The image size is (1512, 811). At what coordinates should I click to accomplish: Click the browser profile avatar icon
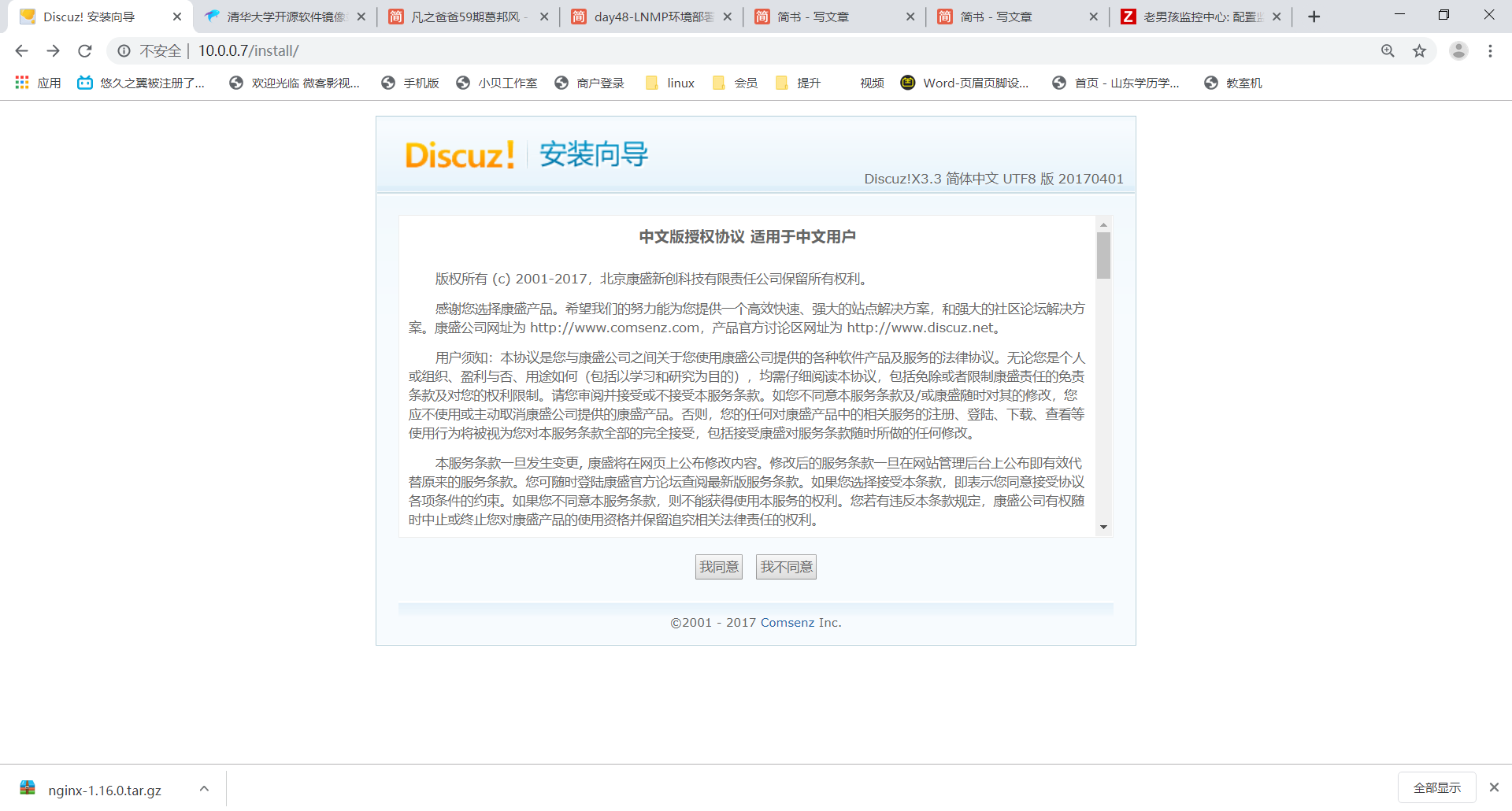pos(1459,50)
